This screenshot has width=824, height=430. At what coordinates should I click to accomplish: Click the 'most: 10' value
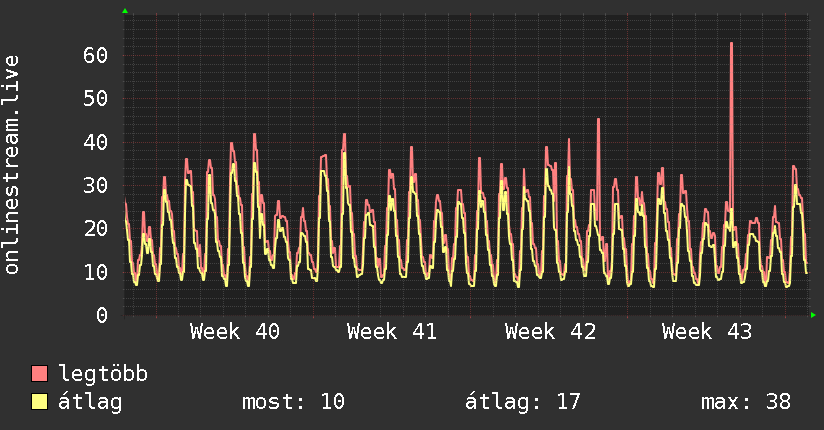pos(293,402)
